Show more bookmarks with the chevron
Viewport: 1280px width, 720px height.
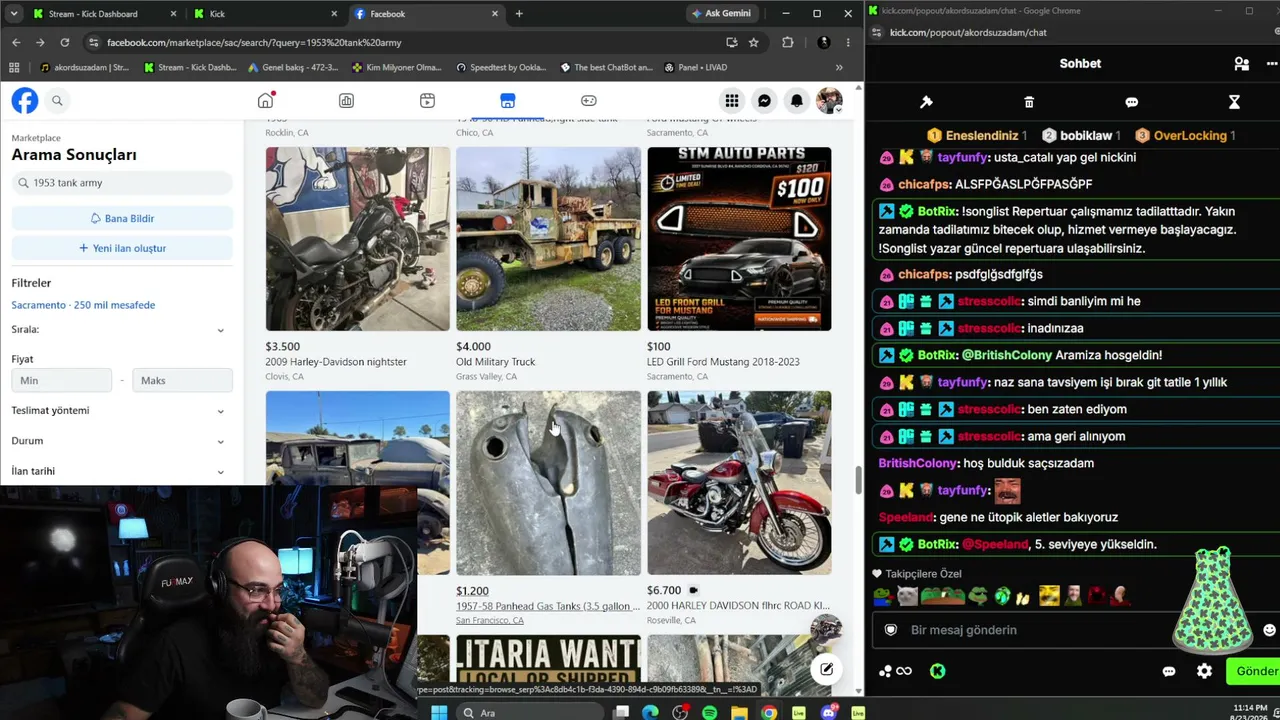[839, 68]
